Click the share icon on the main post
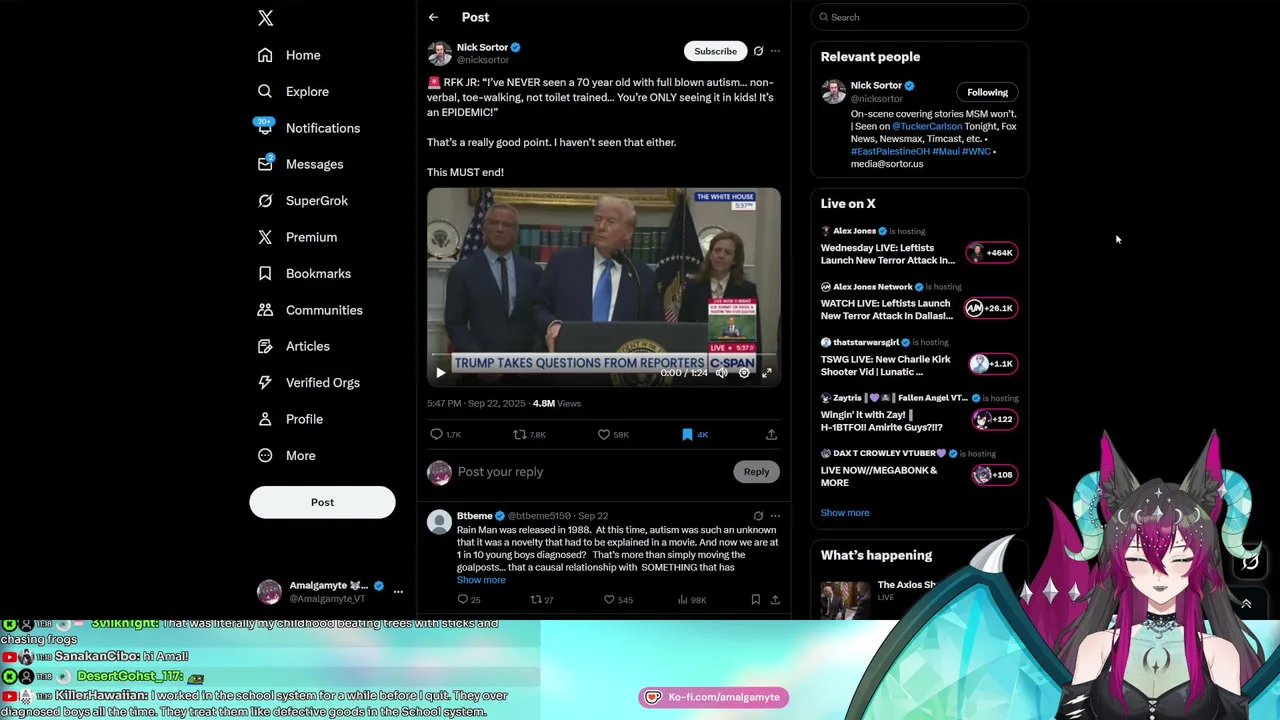1280x720 pixels. point(771,435)
